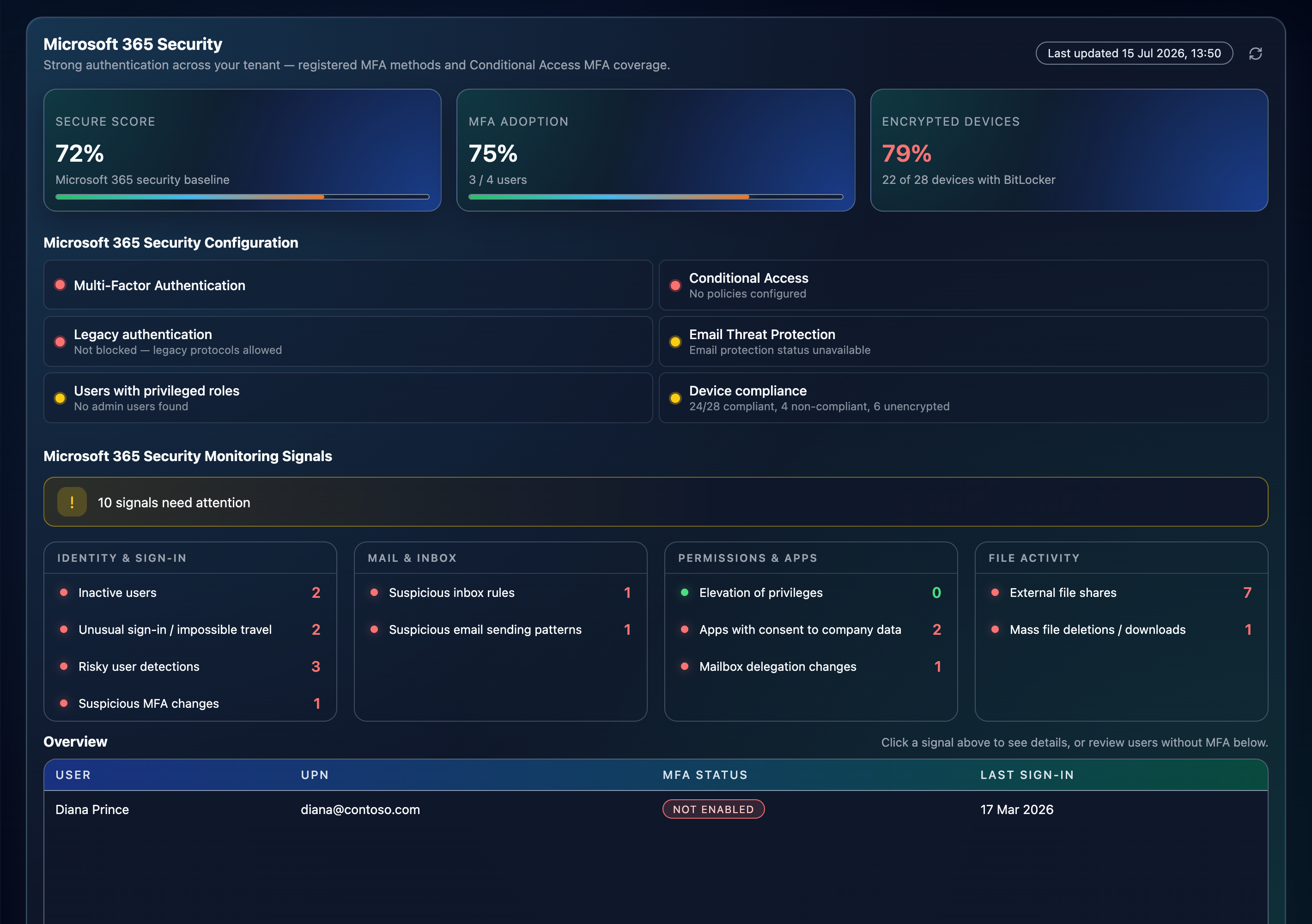Open the Elevation of privileges signal

coord(810,593)
